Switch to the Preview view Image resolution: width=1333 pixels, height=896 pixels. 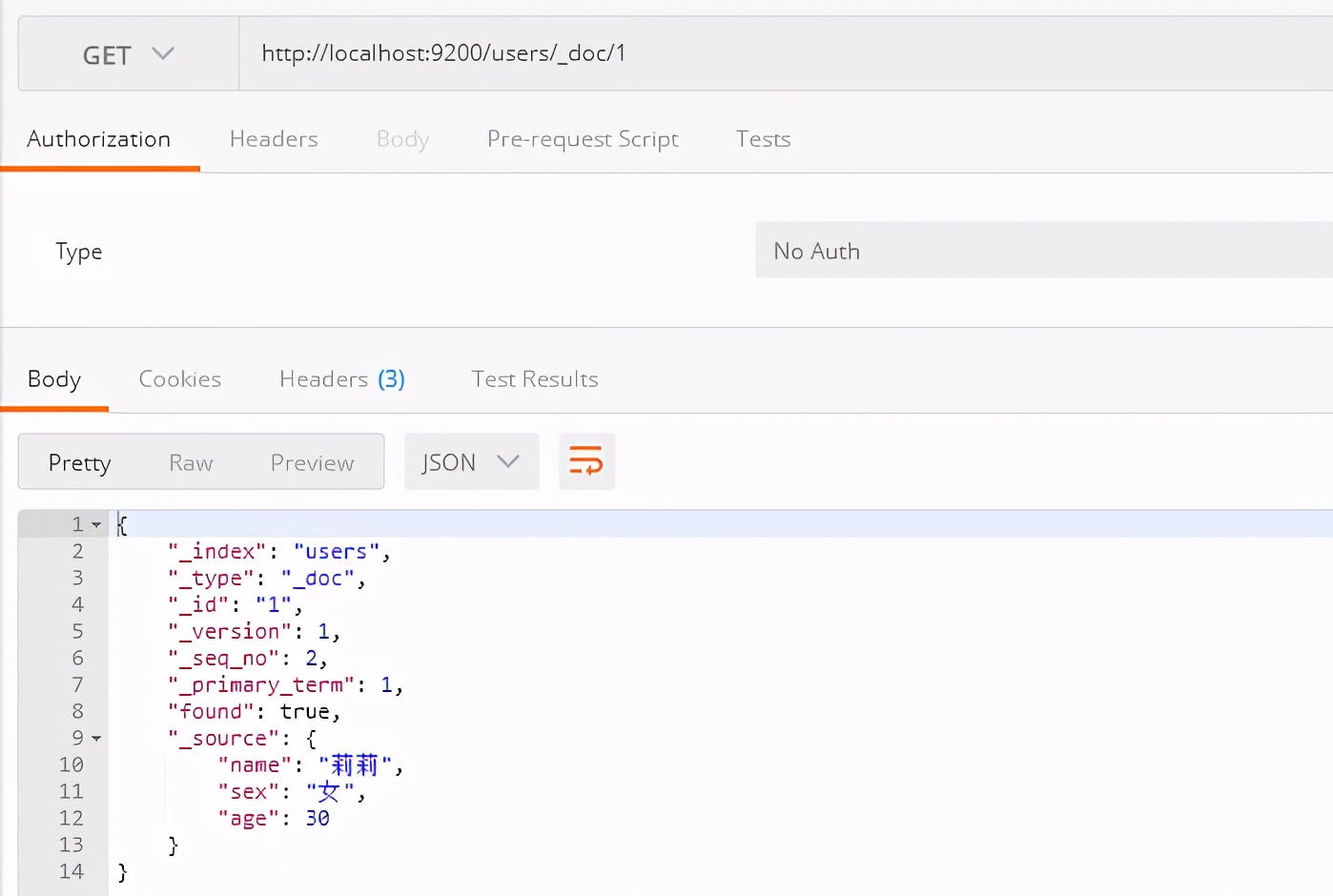pos(312,462)
